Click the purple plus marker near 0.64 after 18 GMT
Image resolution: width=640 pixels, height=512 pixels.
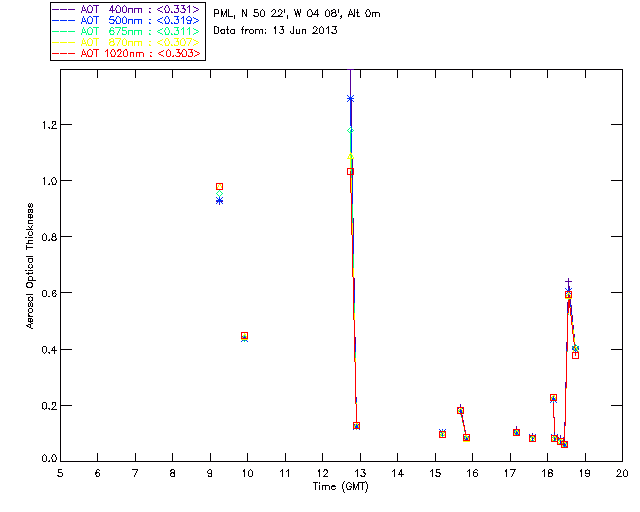tap(568, 282)
